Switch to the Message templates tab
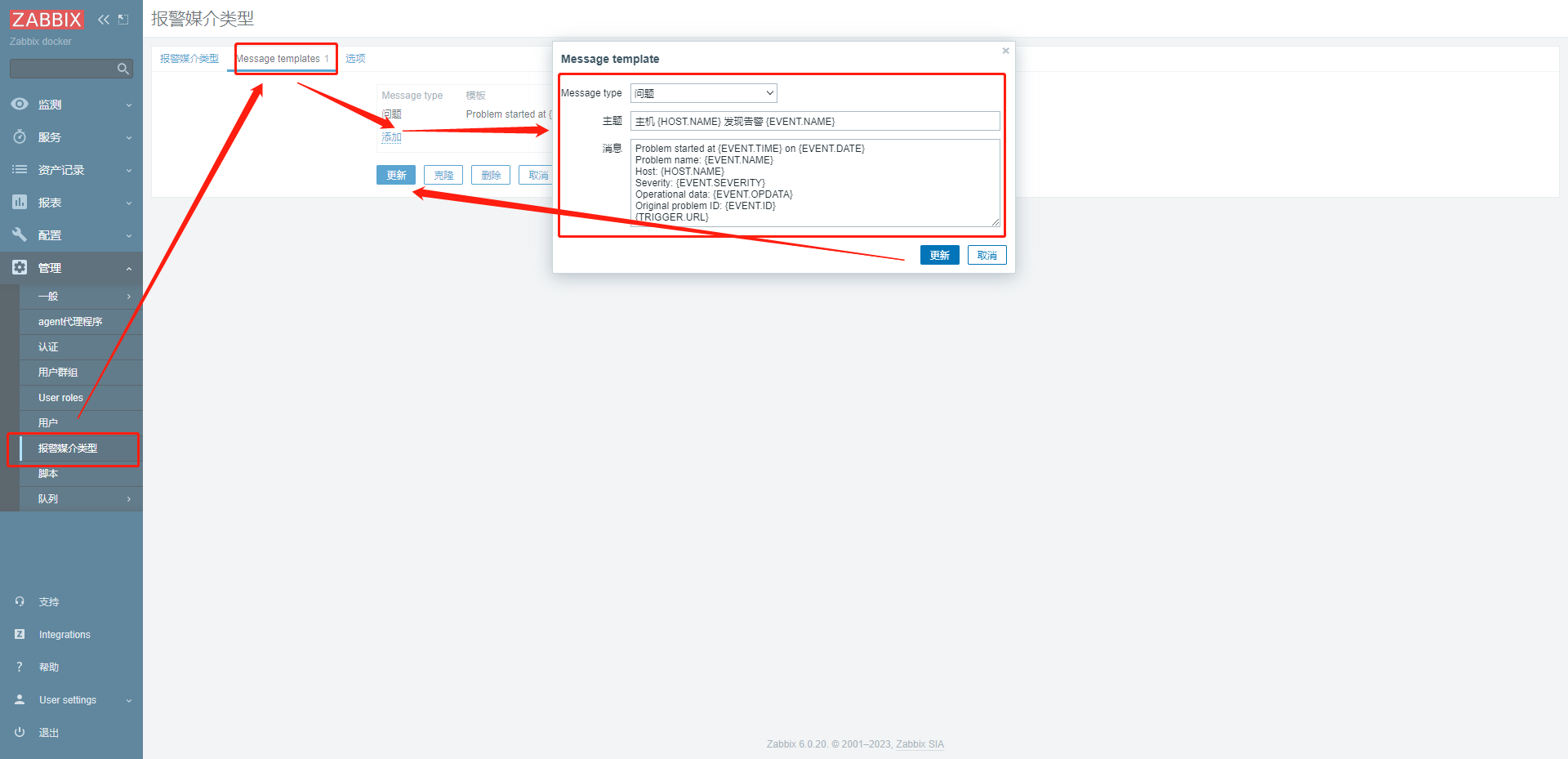 click(283, 59)
